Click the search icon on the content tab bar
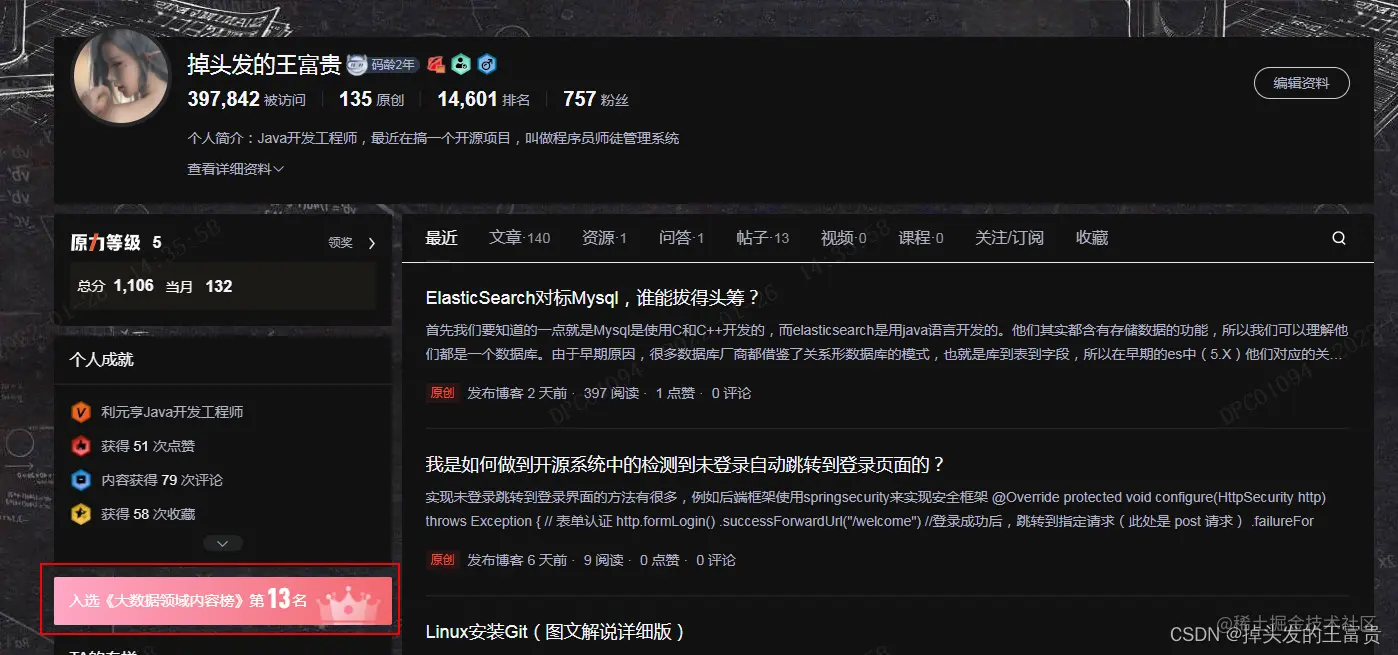 (x=1338, y=238)
